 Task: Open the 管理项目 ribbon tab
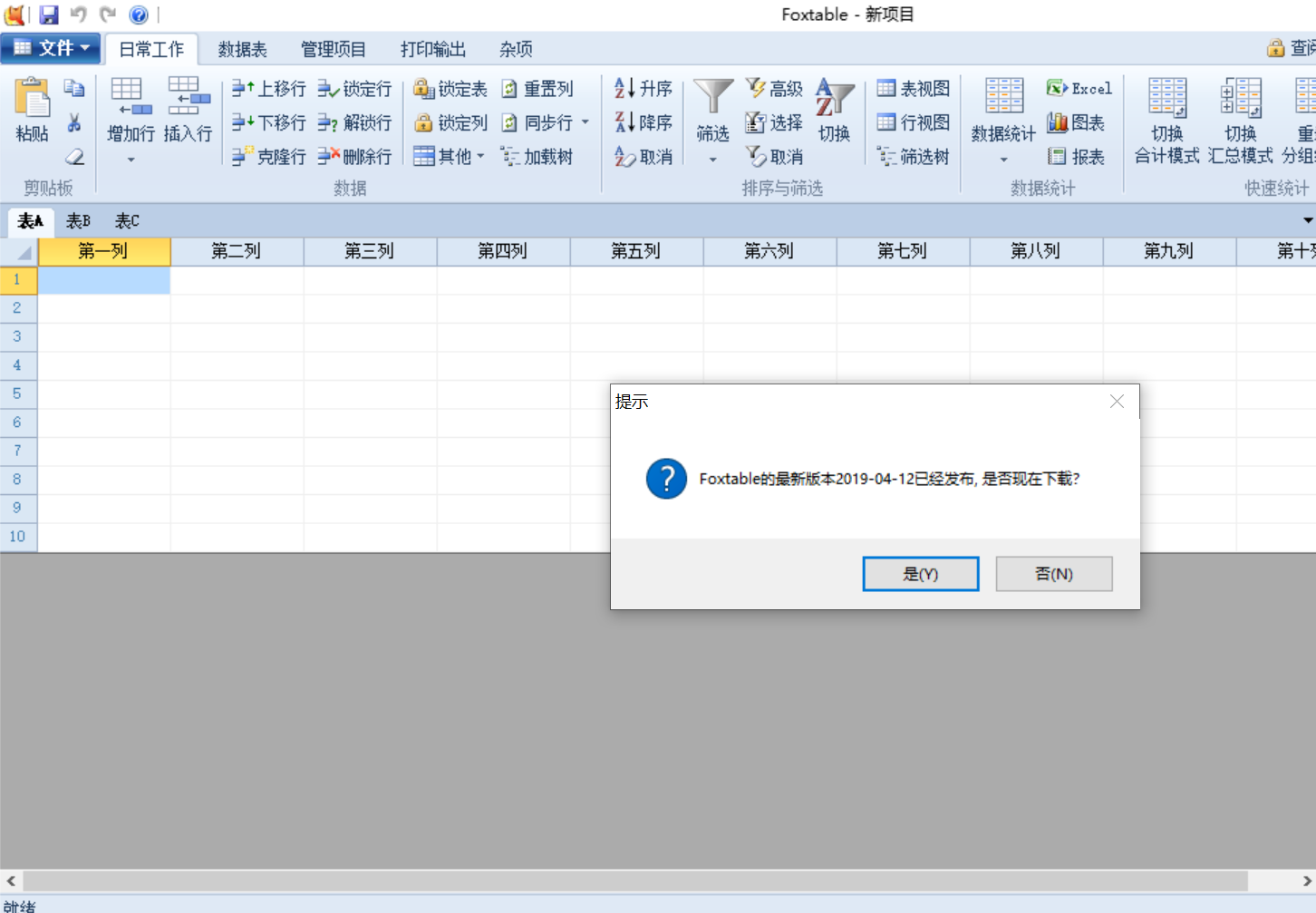[x=334, y=49]
